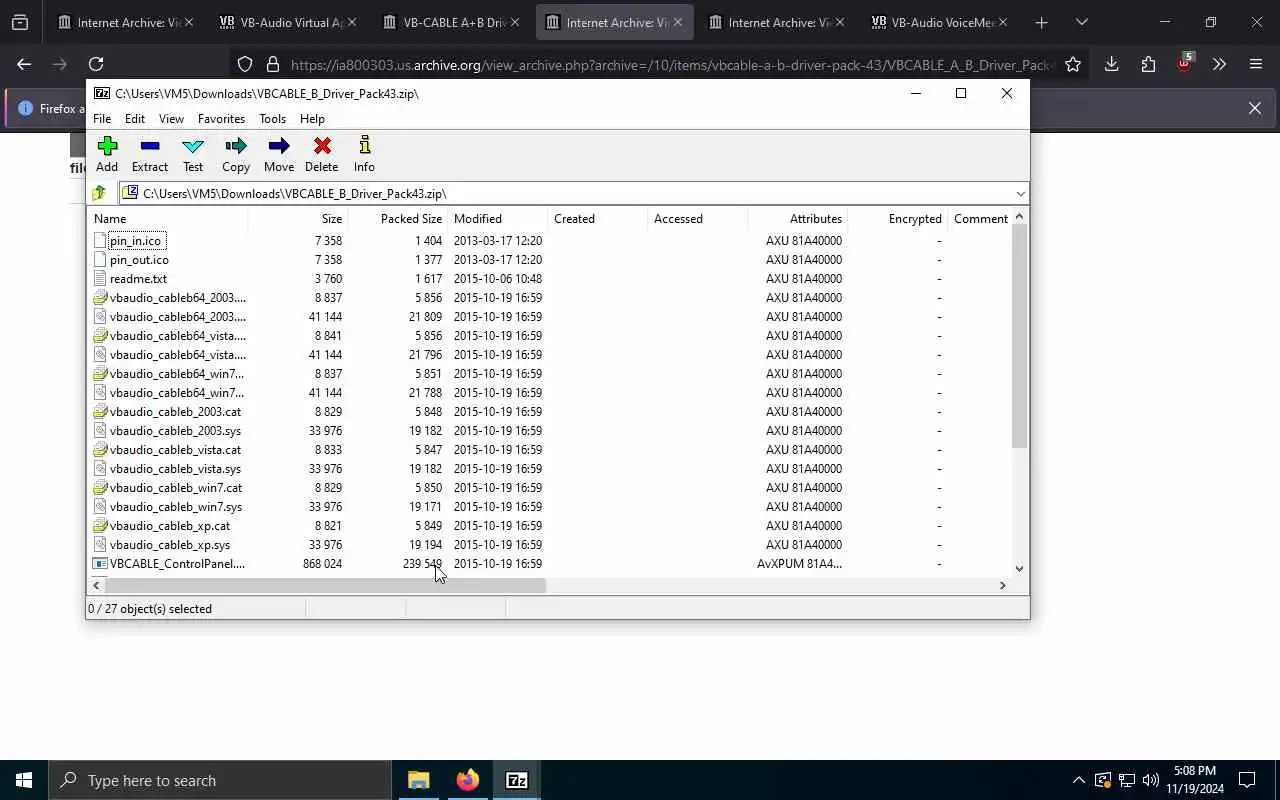The width and height of the screenshot is (1280, 800).
Task: Select the readme.txt file
Action: point(138,278)
